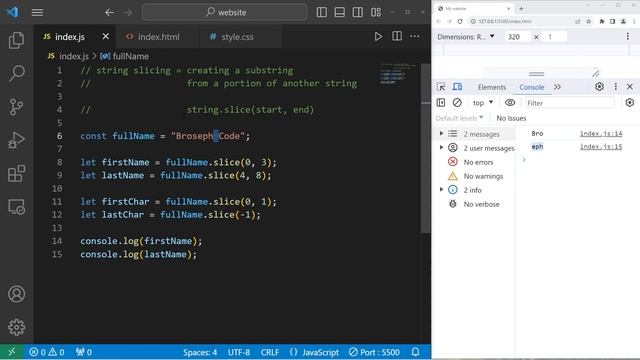Screen dimensions: 640x360
Task: Click ports forwarded status item
Action: pos(84,352)
